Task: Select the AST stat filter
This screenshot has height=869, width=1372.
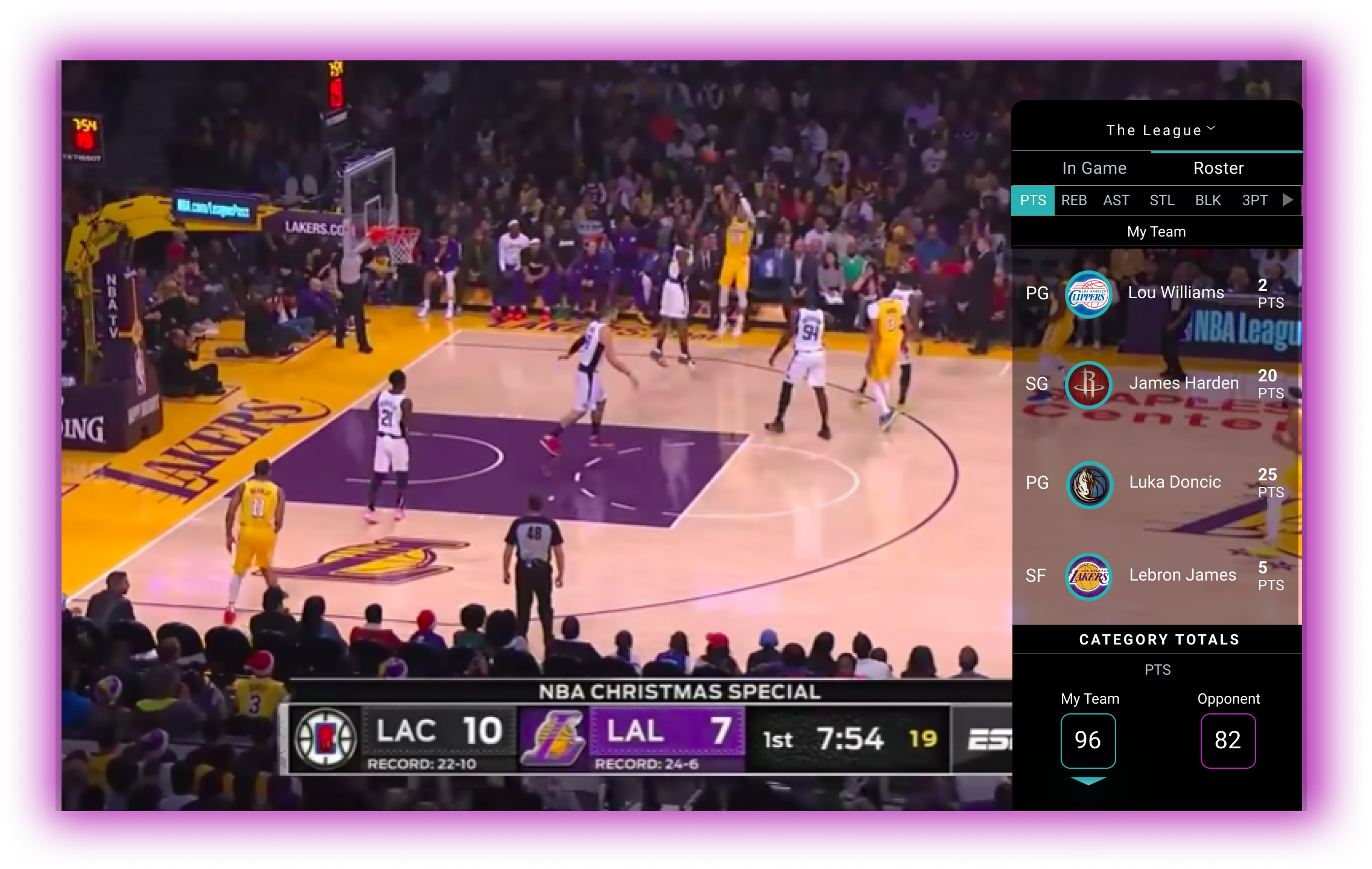Action: (x=1116, y=200)
